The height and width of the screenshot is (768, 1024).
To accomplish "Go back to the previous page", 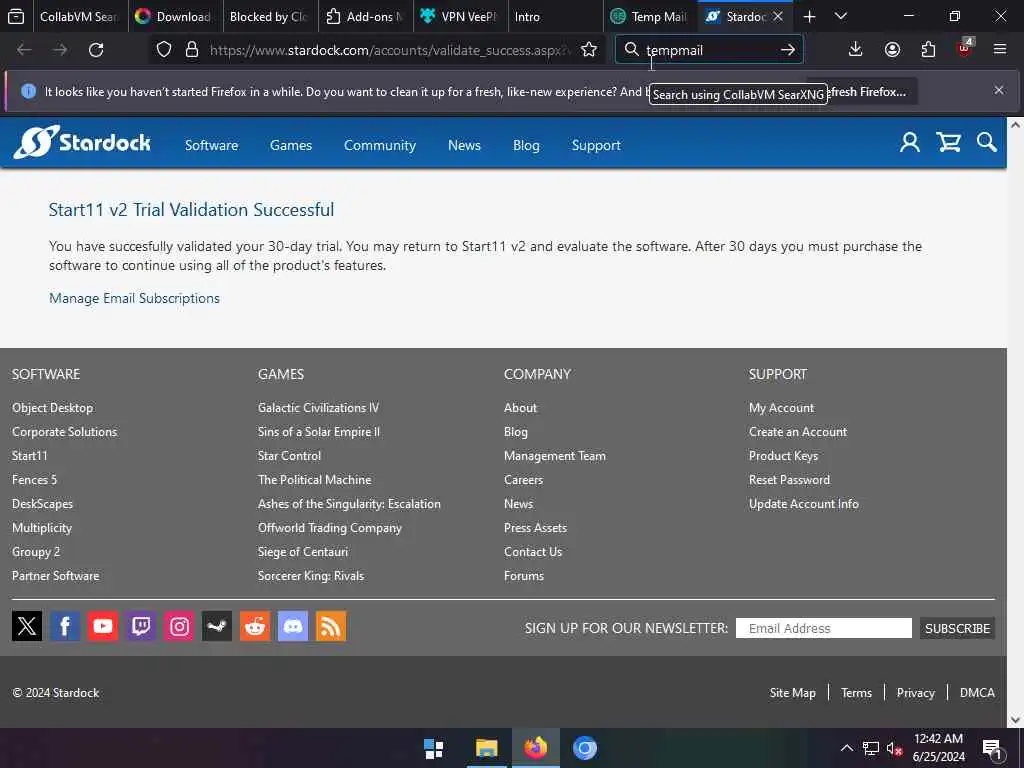I will tap(24, 50).
